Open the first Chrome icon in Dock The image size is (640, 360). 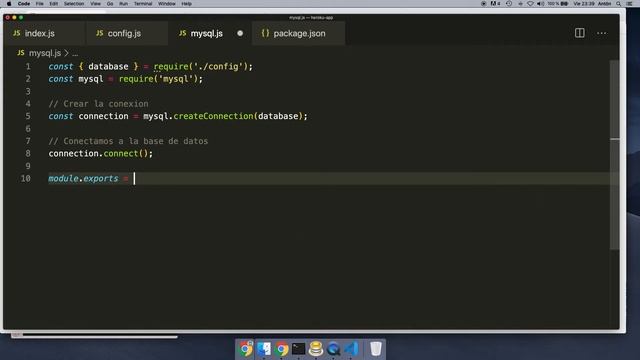tap(246, 349)
